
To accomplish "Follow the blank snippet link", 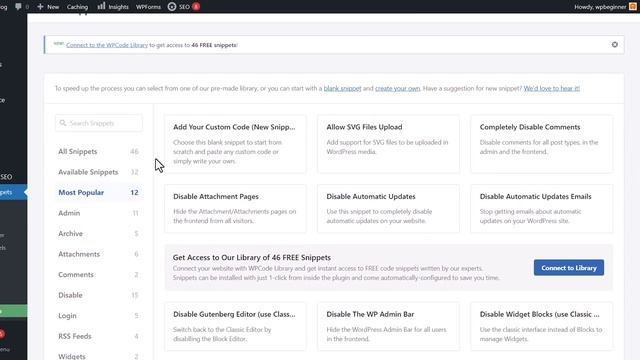I will [x=342, y=88].
